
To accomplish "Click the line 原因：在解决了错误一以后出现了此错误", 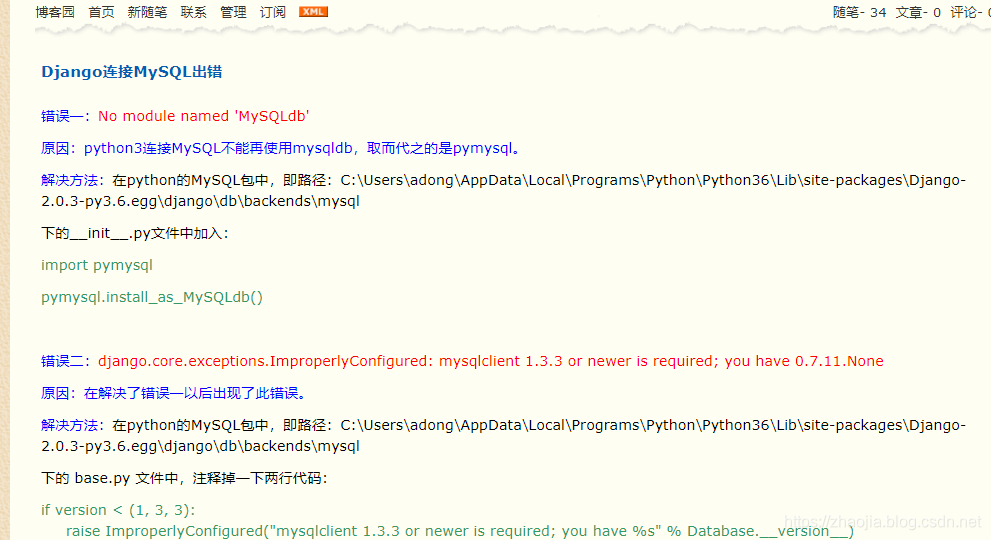I will point(175,393).
